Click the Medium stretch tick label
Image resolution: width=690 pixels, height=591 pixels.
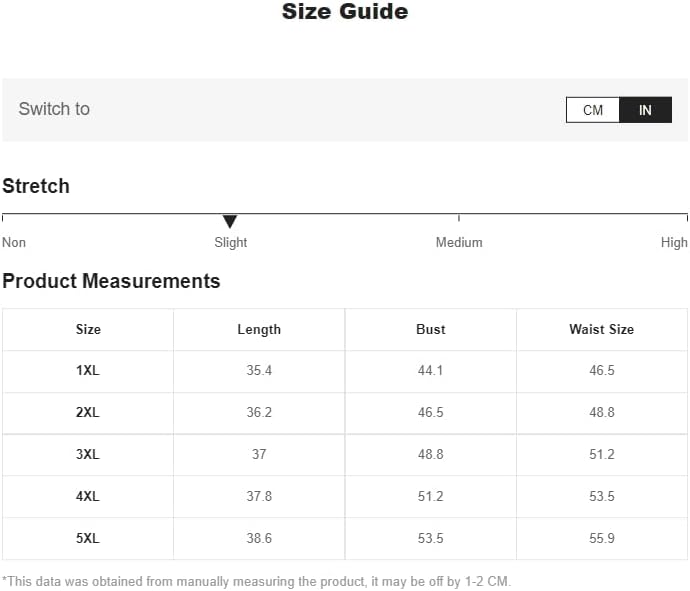coord(459,242)
